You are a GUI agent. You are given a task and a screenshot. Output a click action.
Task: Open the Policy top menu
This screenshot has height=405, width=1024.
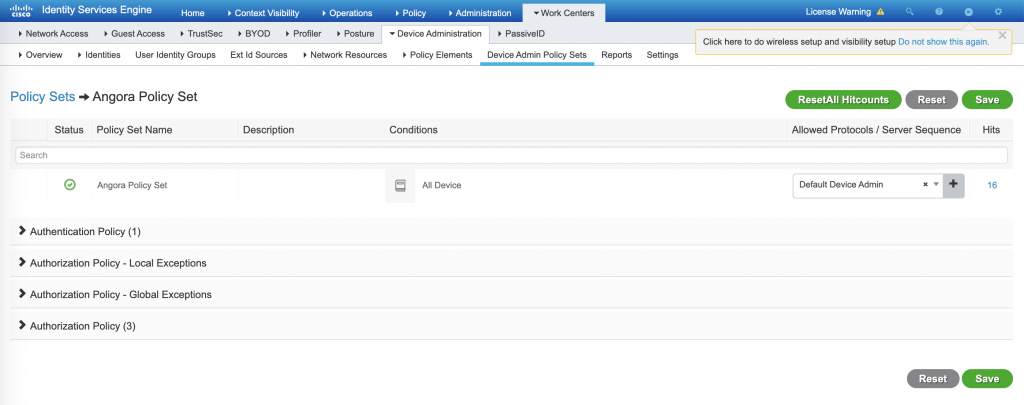coord(411,13)
